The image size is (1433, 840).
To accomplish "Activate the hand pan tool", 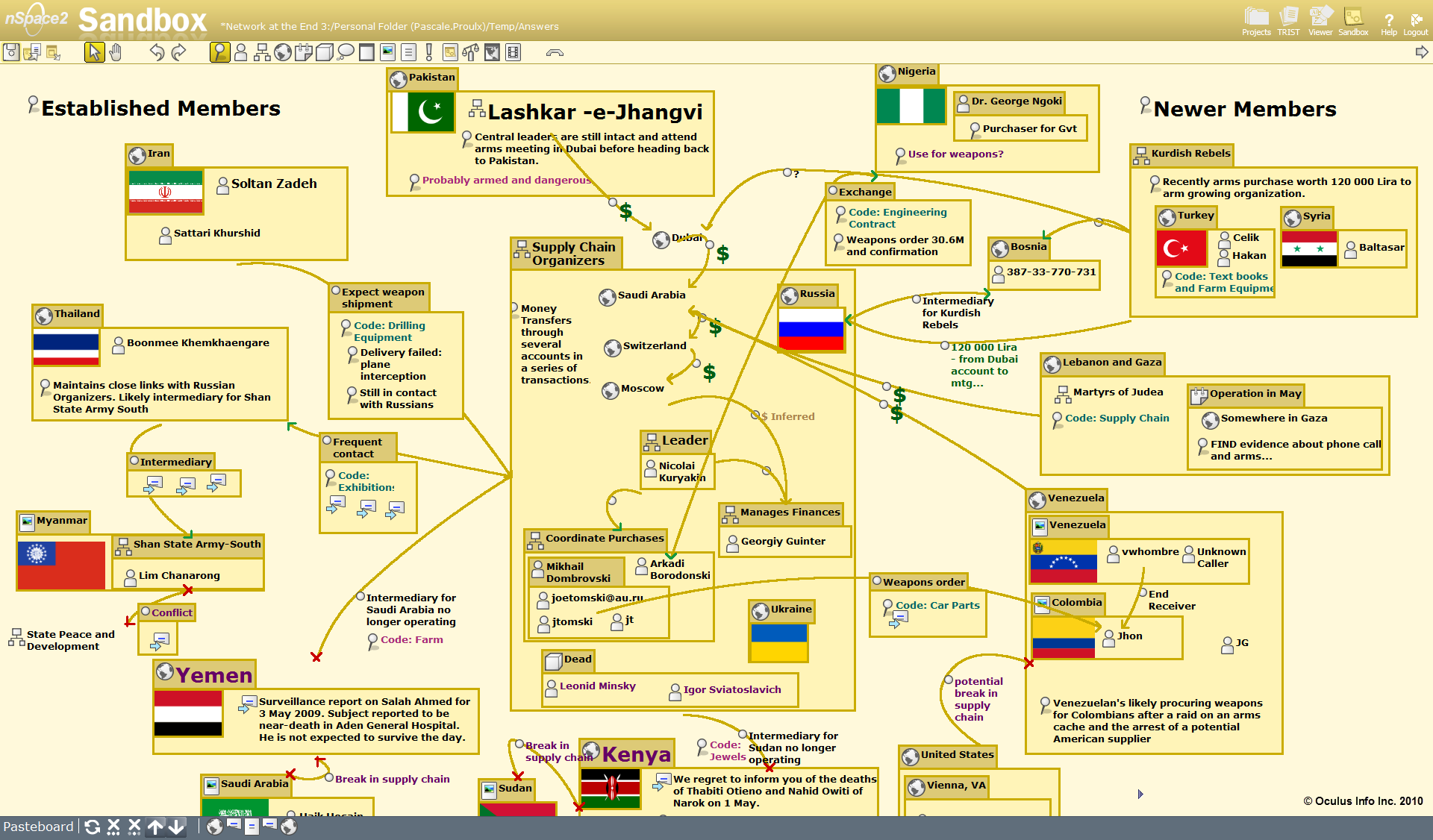I will click(116, 52).
